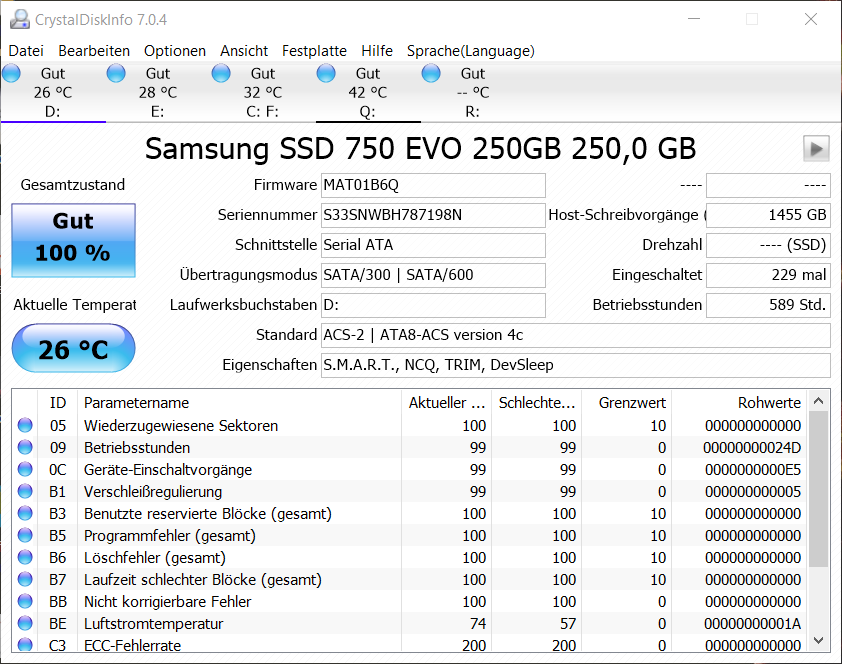Click the status orb for Programmfehler (gesamt)
Image resolution: width=842 pixels, height=664 pixels.
(25, 535)
